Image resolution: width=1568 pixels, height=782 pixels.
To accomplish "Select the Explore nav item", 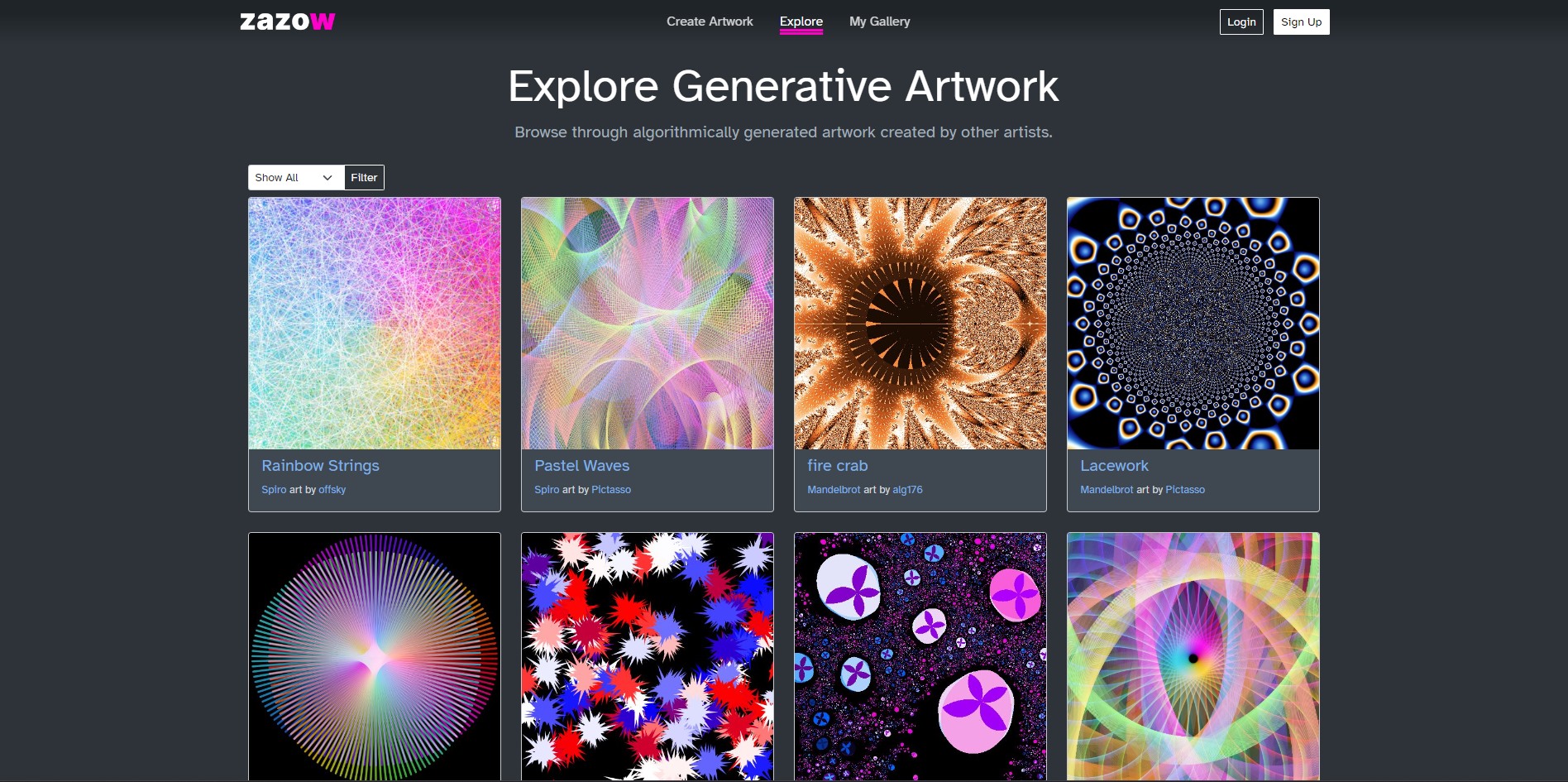I will pos(801,22).
